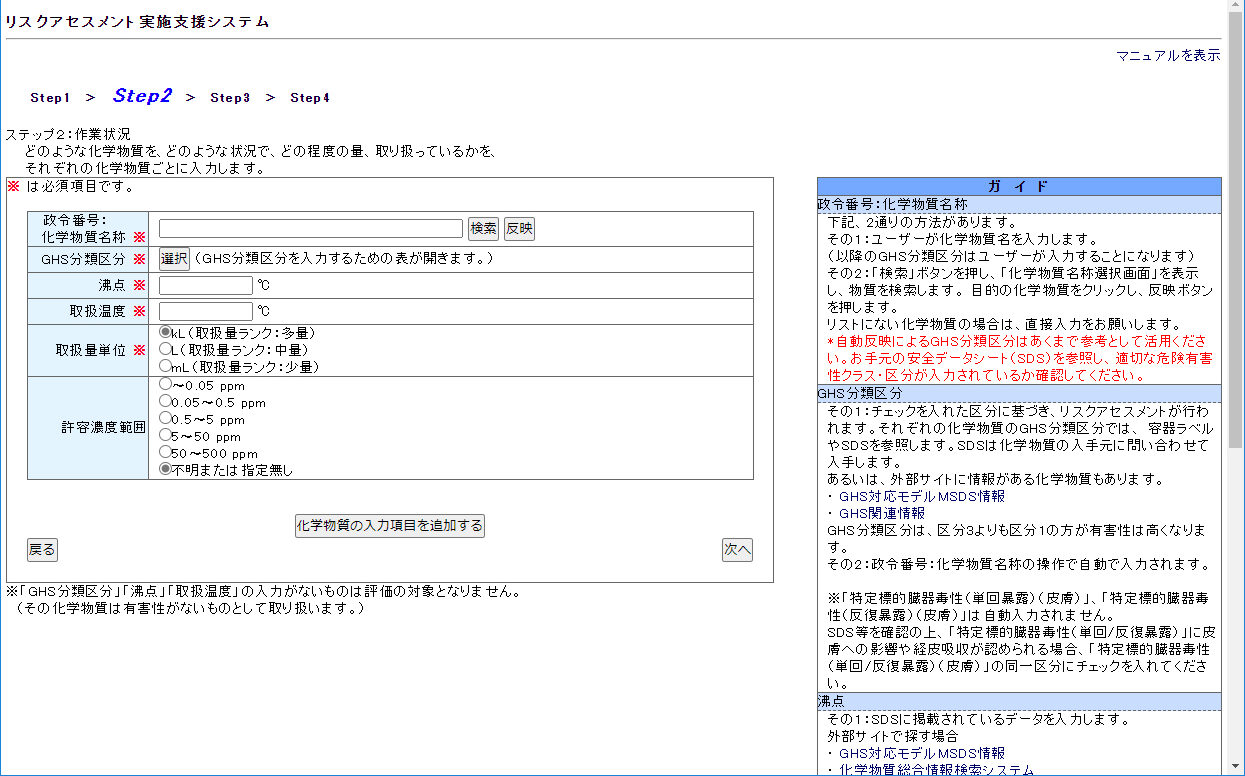
Task: Select L medium quantity unit radio
Action: 166,349
